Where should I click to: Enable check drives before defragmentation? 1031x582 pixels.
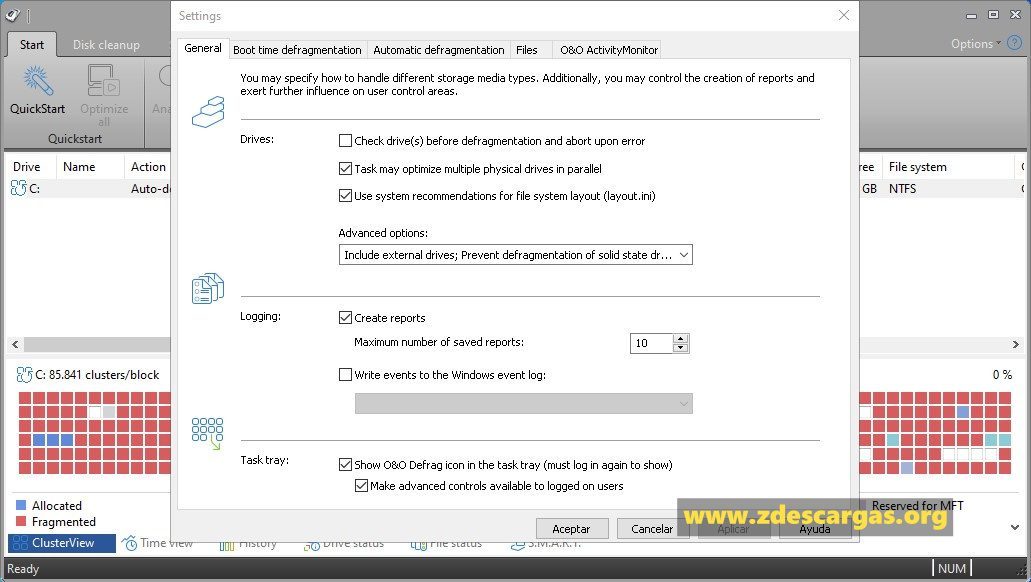coord(345,141)
